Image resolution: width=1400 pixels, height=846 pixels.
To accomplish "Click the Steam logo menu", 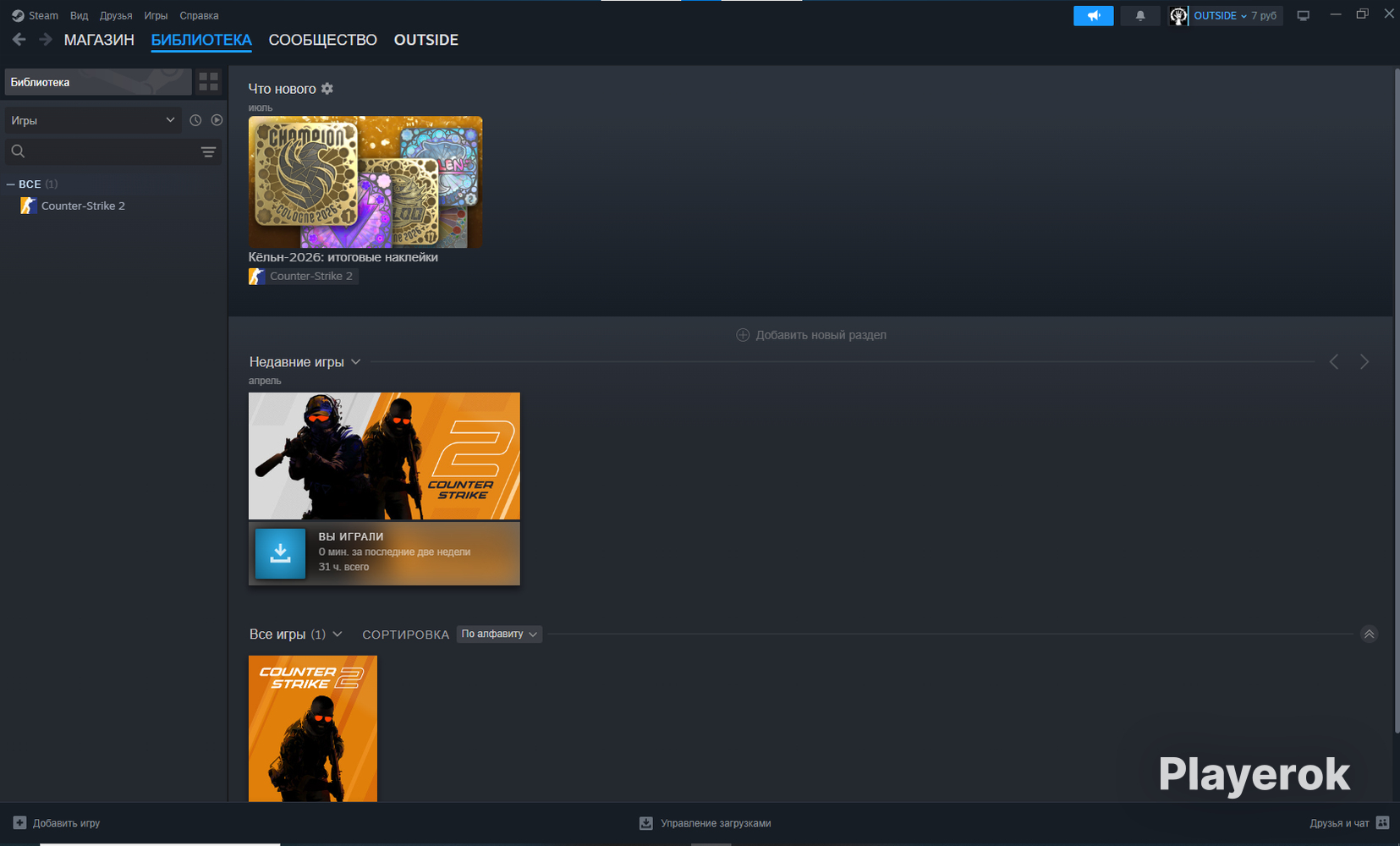I will [x=35, y=15].
